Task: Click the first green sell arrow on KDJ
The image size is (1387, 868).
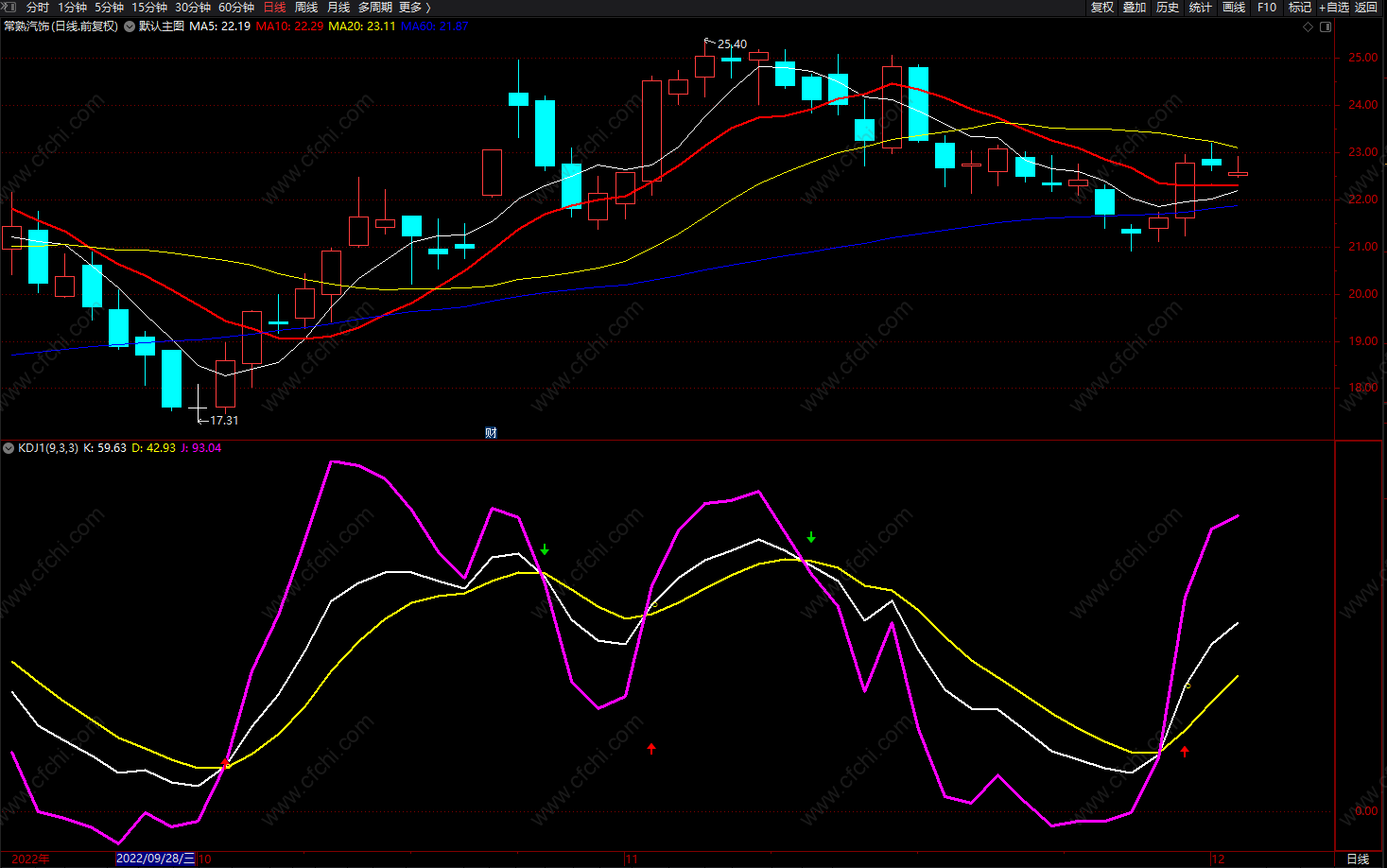Action: (545, 549)
